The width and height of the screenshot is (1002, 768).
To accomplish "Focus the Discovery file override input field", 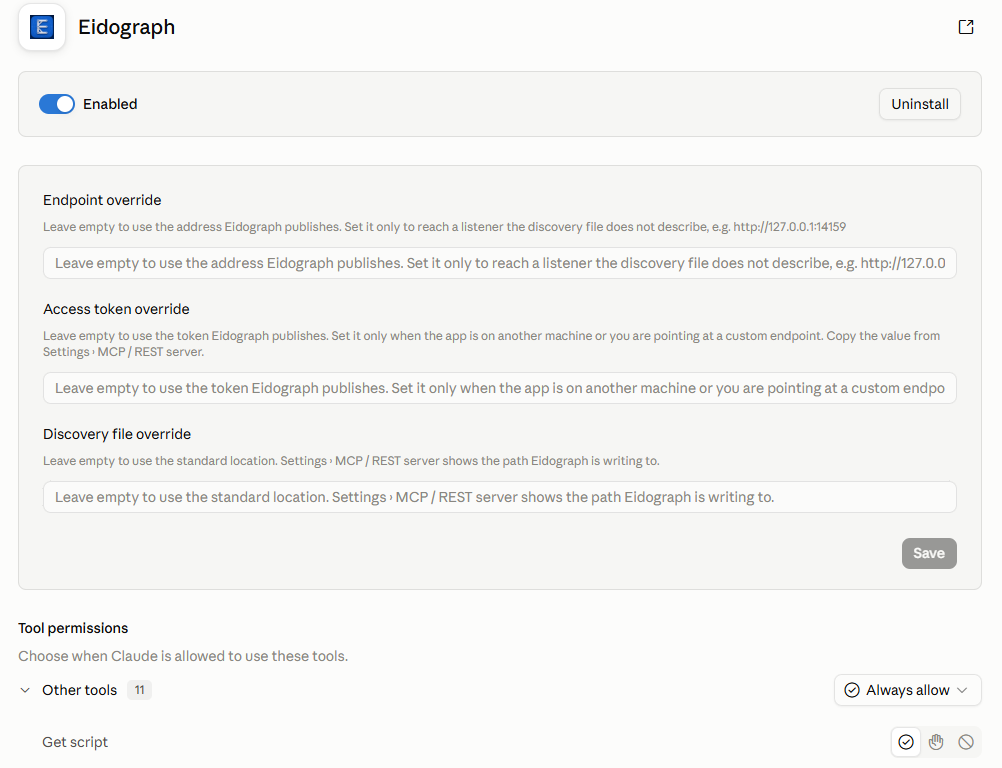I will tap(500, 497).
